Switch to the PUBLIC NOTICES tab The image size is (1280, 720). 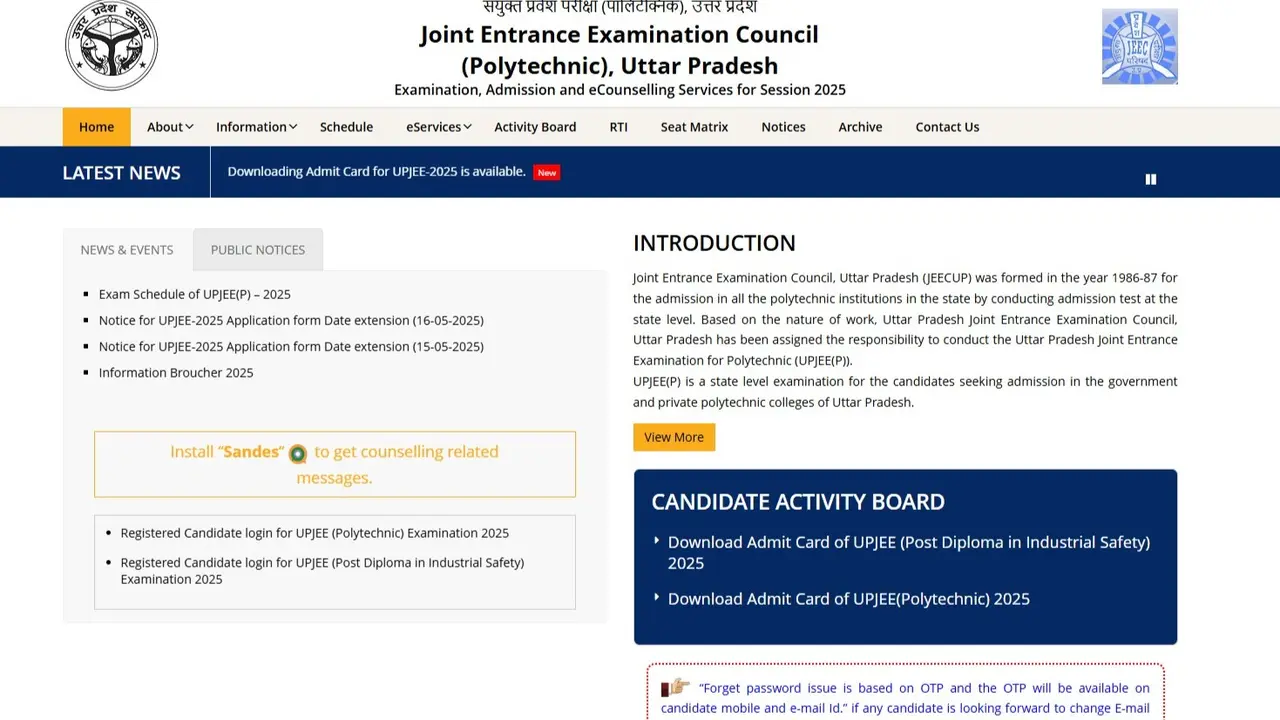257,249
